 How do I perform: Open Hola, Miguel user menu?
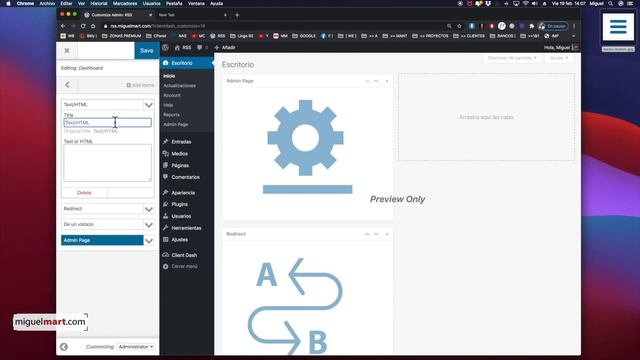[x=561, y=48]
